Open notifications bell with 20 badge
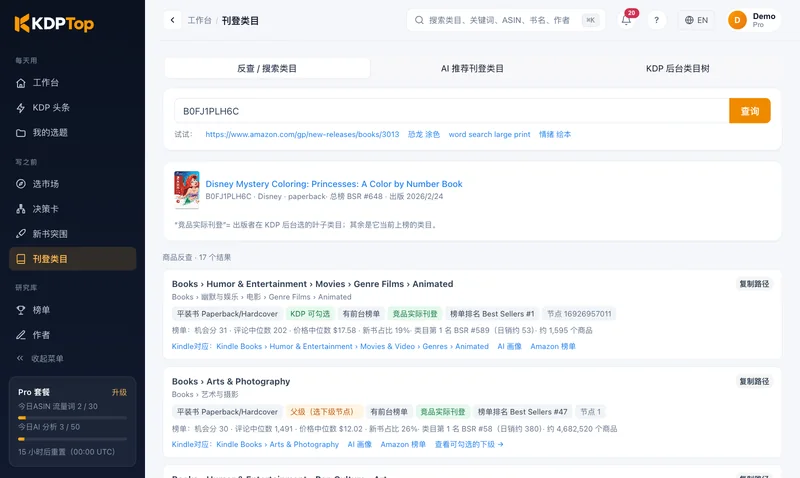The height and width of the screenshot is (478, 800). click(627, 20)
